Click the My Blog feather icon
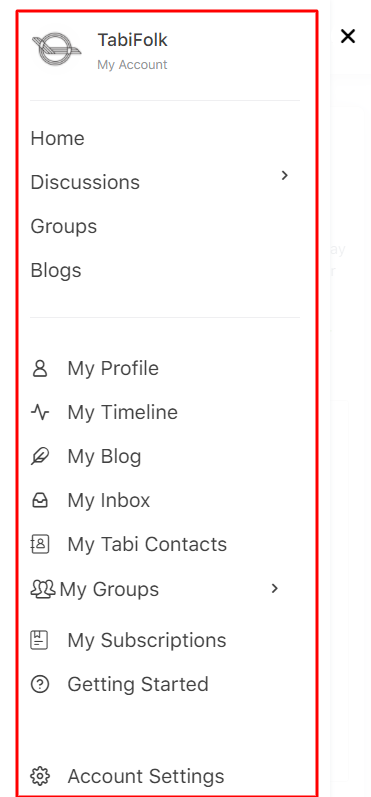The image size is (371, 797). (x=40, y=456)
